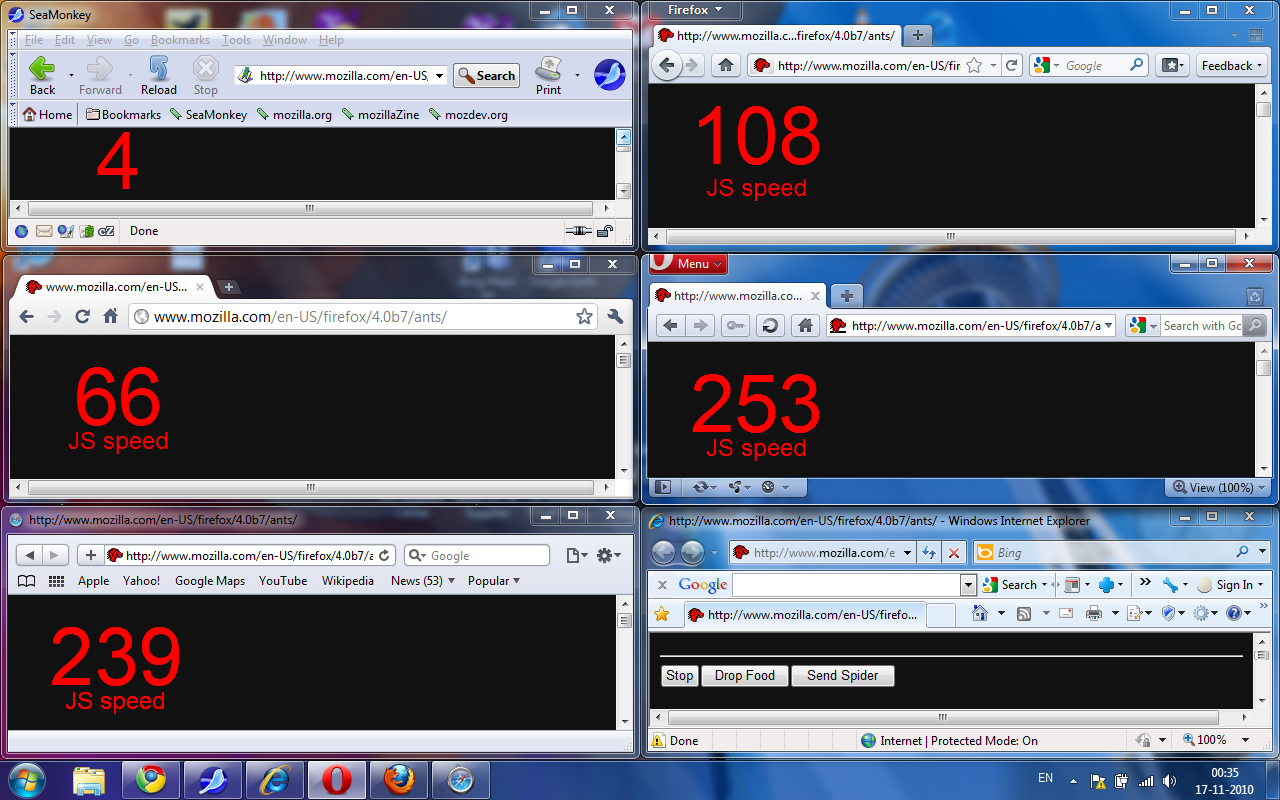Open a new tab in Firefox
The width and height of the screenshot is (1280, 800).
[917, 35]
